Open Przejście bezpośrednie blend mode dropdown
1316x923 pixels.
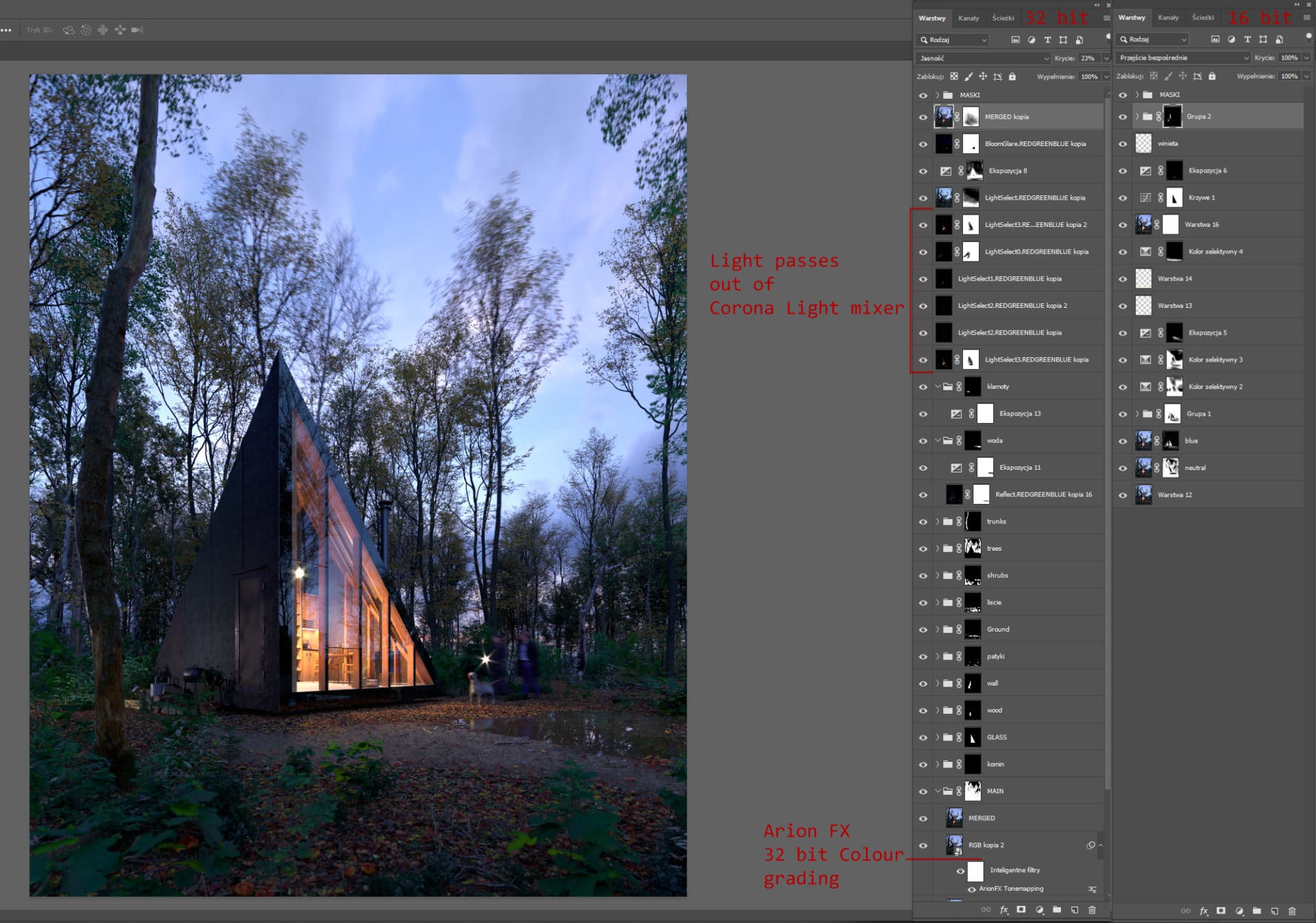point(1182,58)
